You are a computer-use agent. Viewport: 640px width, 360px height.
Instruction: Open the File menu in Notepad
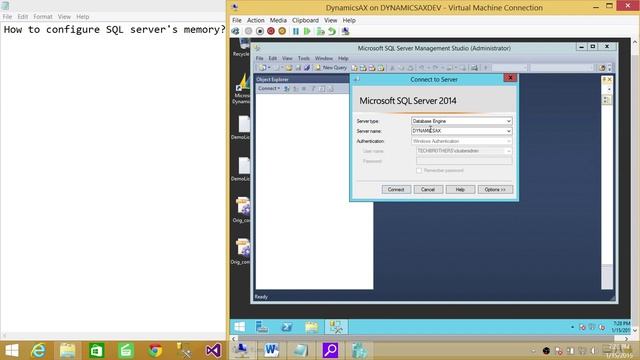click(x=7, y=17)
